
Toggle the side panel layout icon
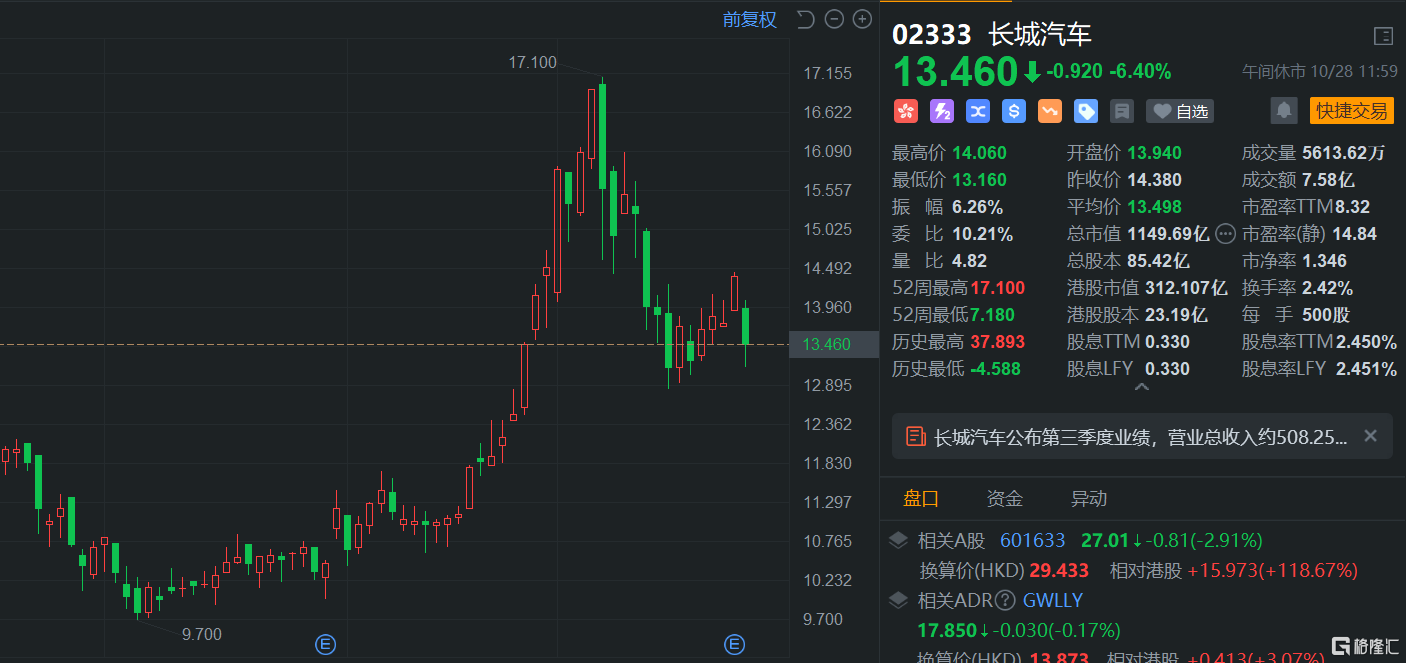(x=1383, y=36)
